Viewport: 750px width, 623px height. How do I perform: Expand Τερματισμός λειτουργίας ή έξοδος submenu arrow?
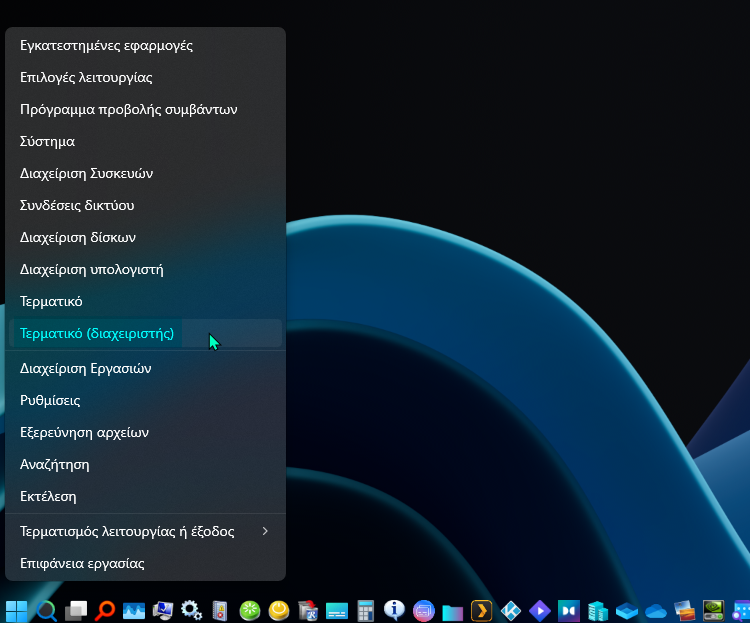pos(265,531)
